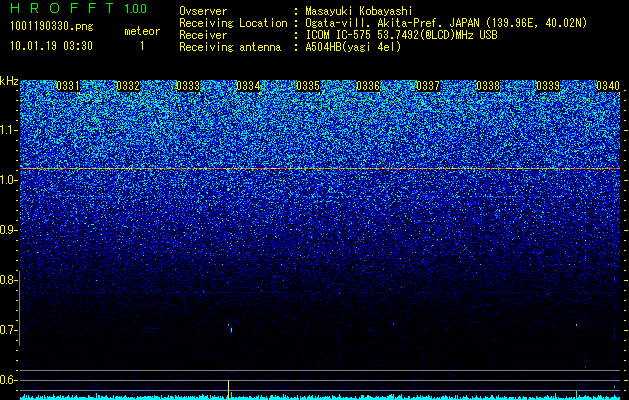Click the meteor label
Image resolution: width=629 pixels, height=400 pixels.
point(142,31)
